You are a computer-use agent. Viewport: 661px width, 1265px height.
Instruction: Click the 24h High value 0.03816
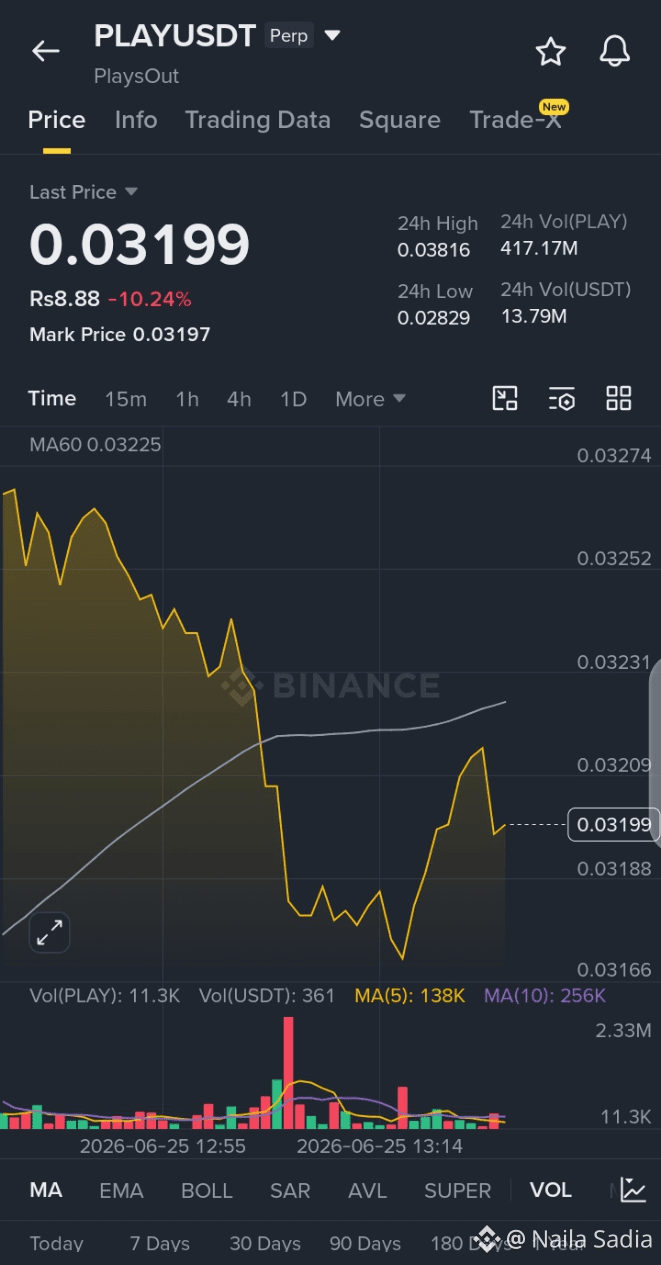434,250
